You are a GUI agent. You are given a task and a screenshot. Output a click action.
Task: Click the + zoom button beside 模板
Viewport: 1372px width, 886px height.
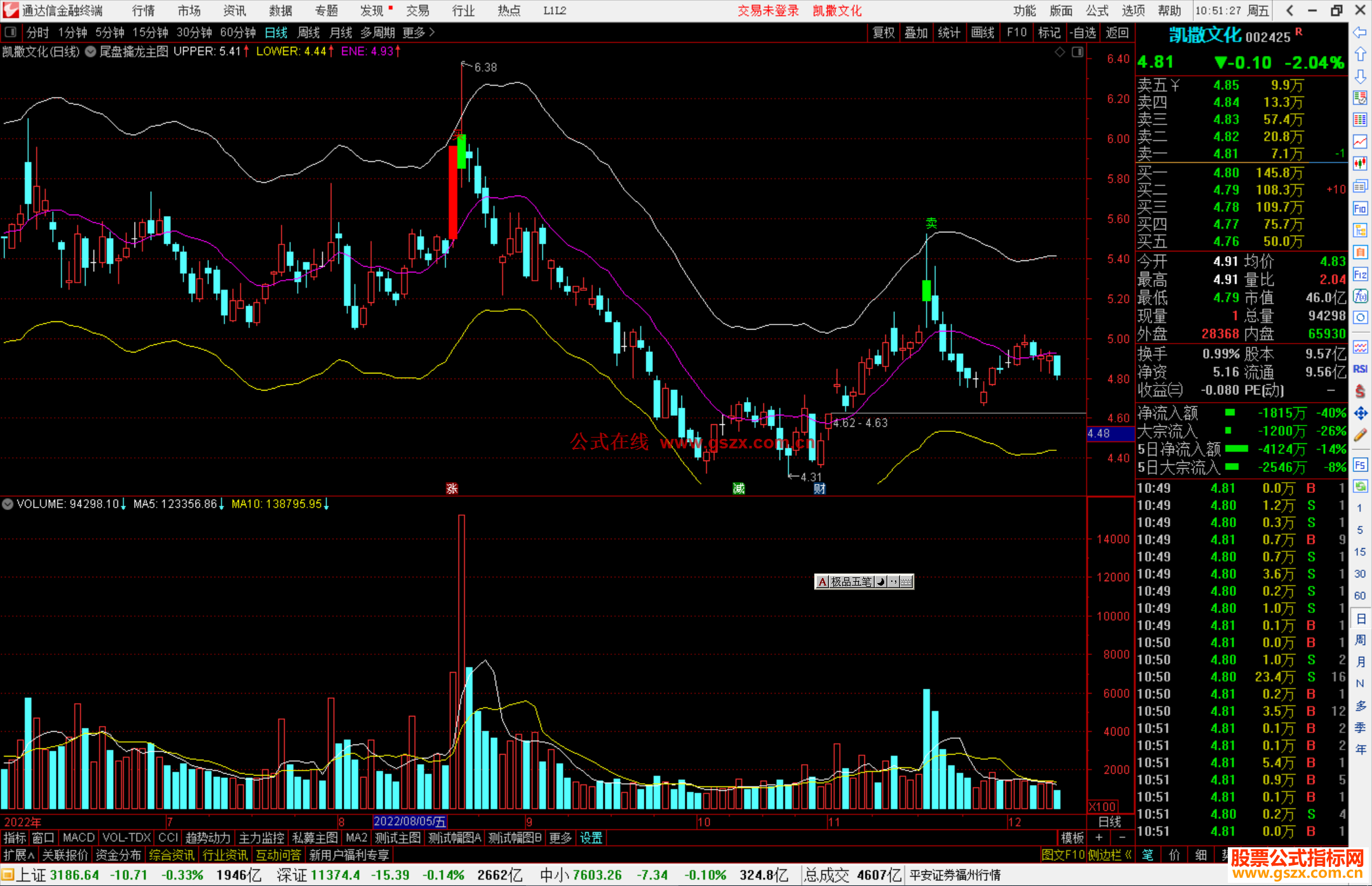[x=1099, y=838]
